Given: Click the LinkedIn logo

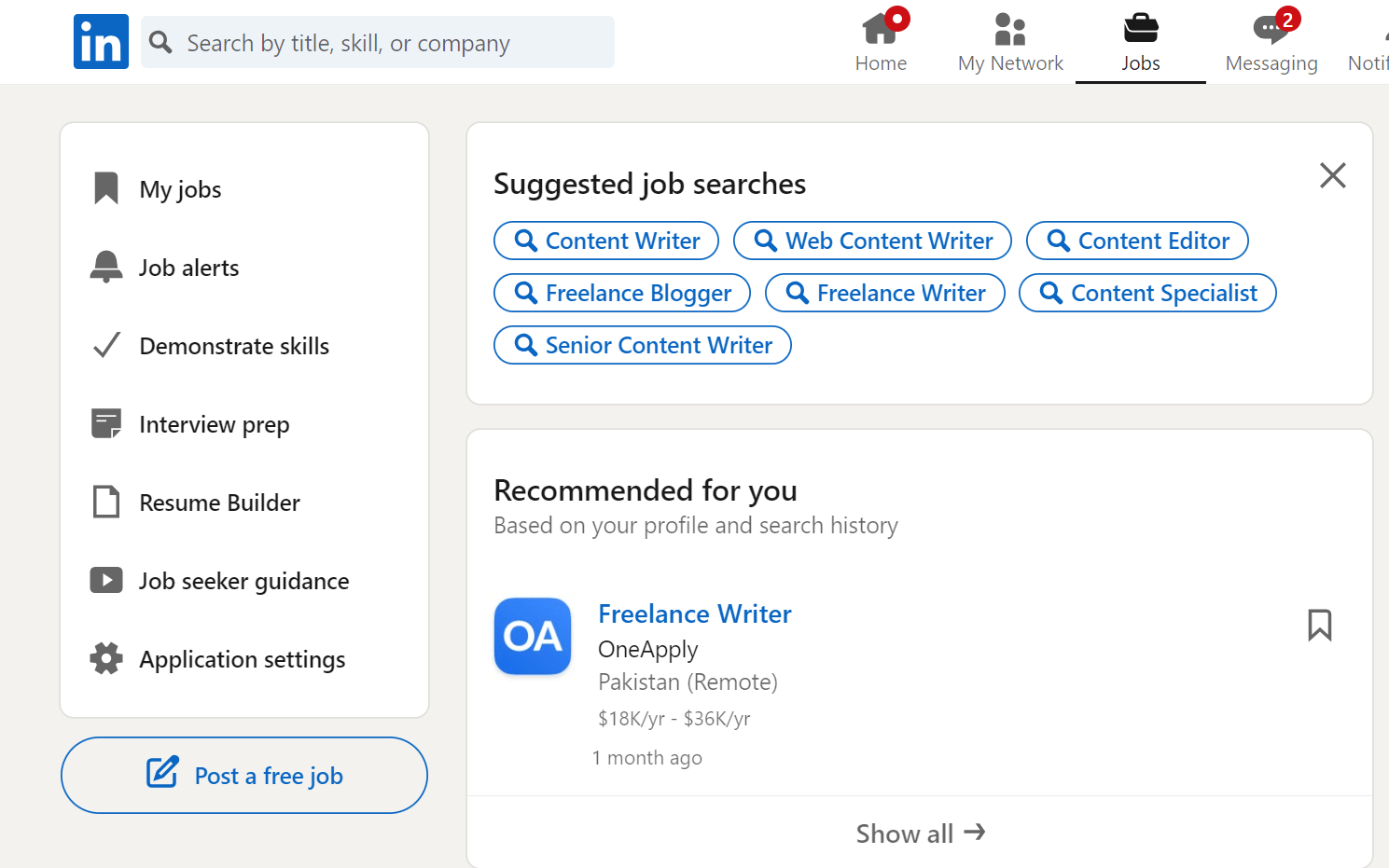Looking at the screenshot, I should (x=100, y=41).
